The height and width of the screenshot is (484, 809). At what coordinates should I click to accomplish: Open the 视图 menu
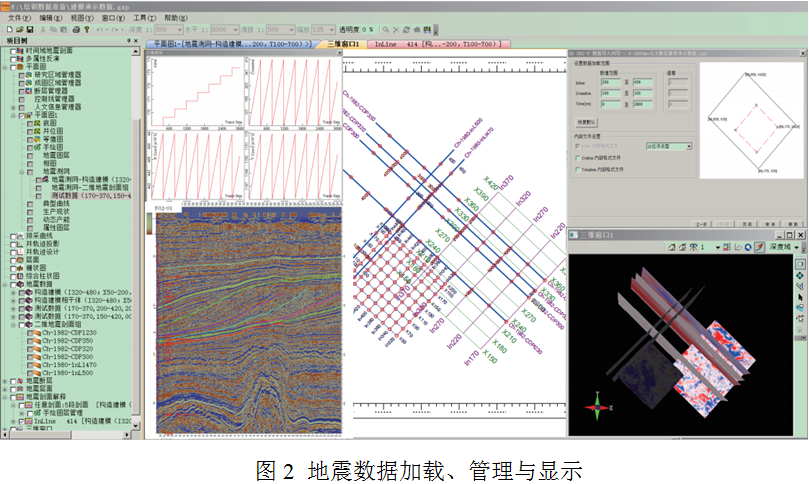point(82,18)
